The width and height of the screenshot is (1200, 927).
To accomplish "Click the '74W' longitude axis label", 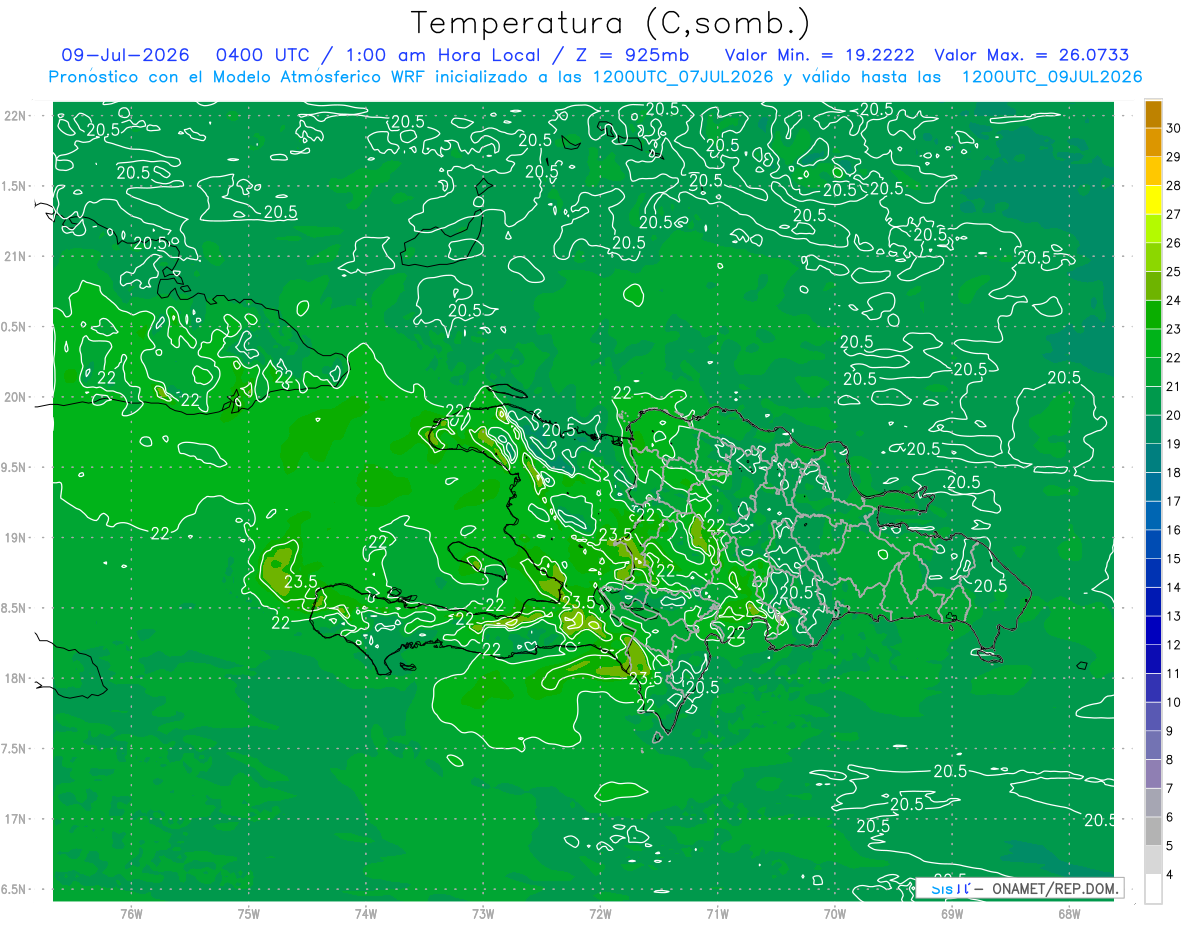I will pyautogui.click(x=366, y=913).
